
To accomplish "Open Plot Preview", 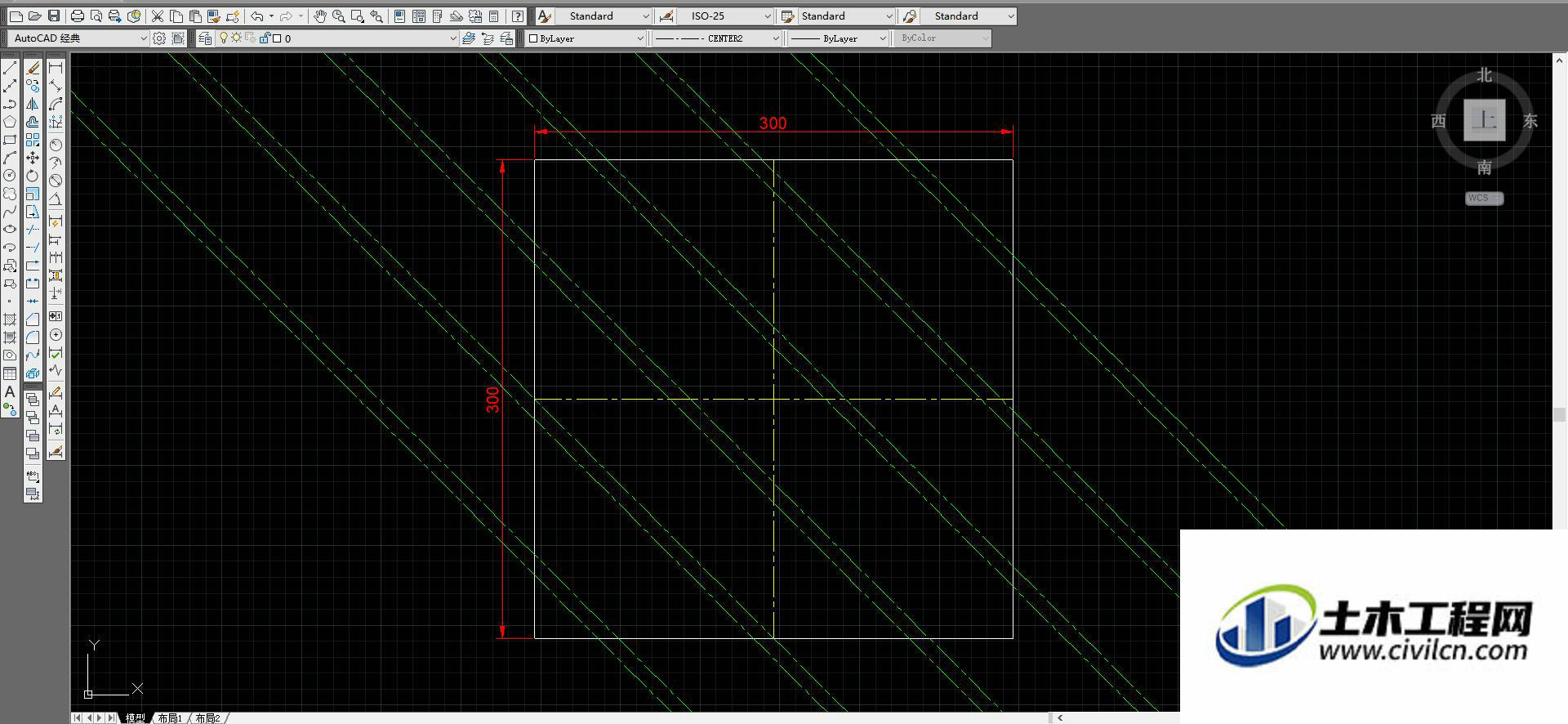I will [x=96, y=16].
